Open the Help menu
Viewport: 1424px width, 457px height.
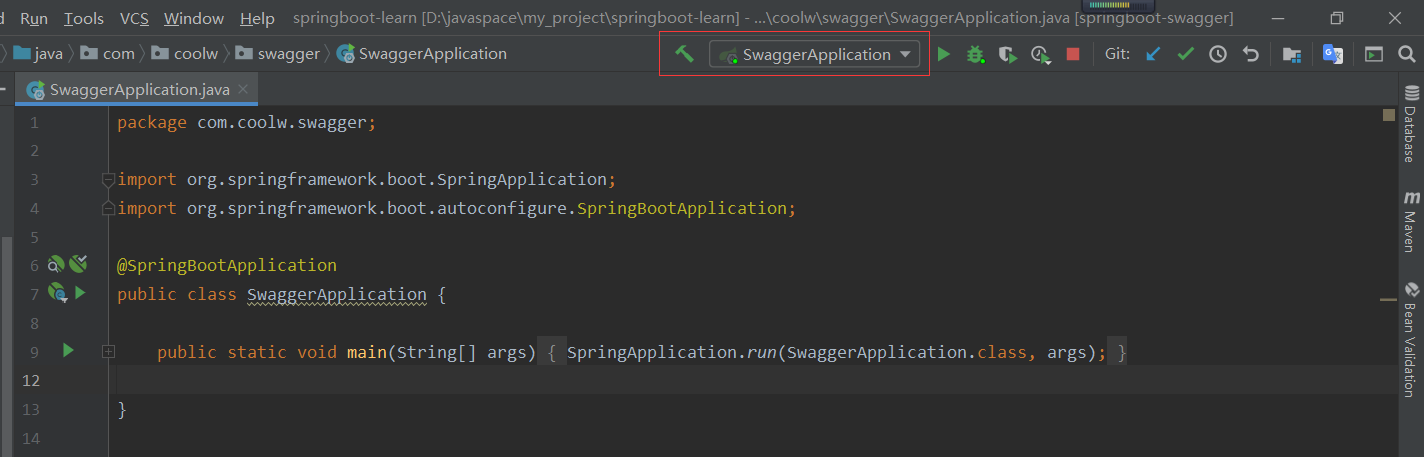[258, 18]
